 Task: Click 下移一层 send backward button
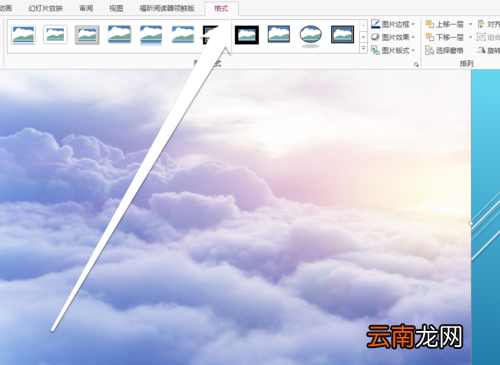pyautogui.click(x=445, y=37)
